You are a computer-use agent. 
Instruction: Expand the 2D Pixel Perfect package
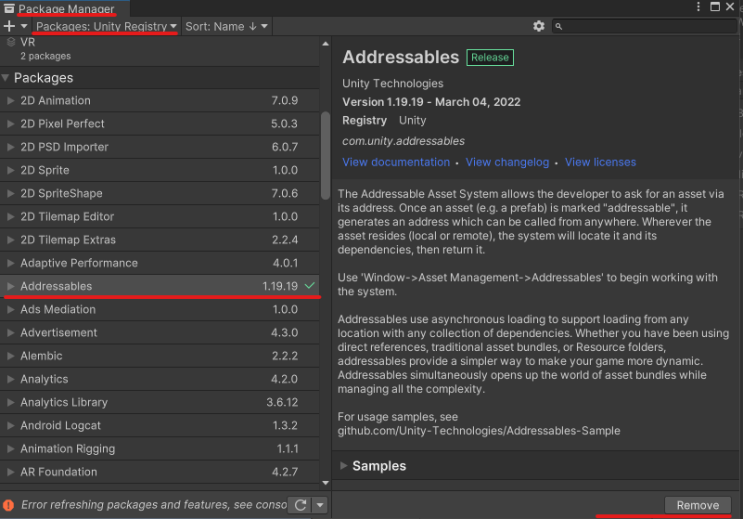[x=10, y=124]
